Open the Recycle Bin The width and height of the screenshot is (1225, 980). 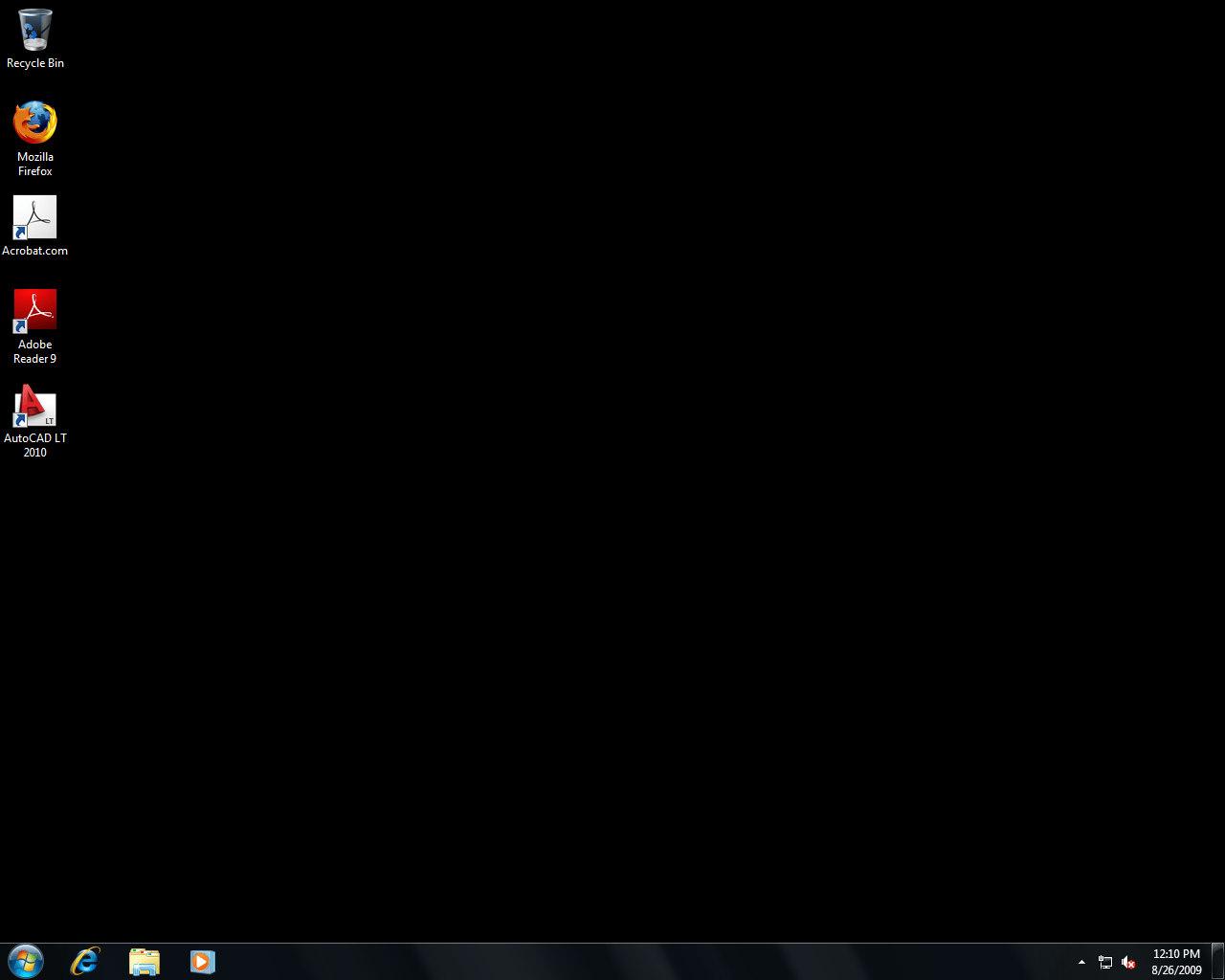[x=34, y=30]
